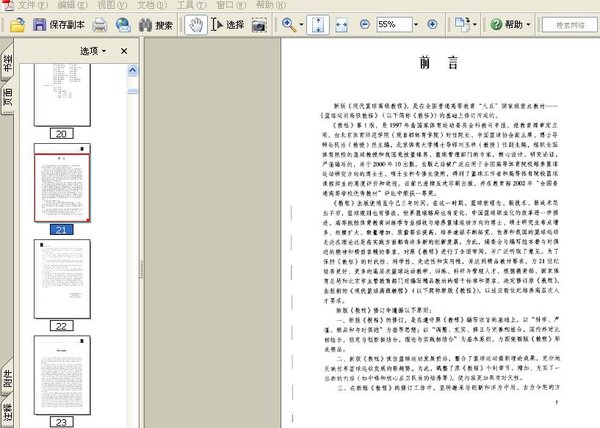Open the 工具 (Tools) menu

(x=191, y=5)
